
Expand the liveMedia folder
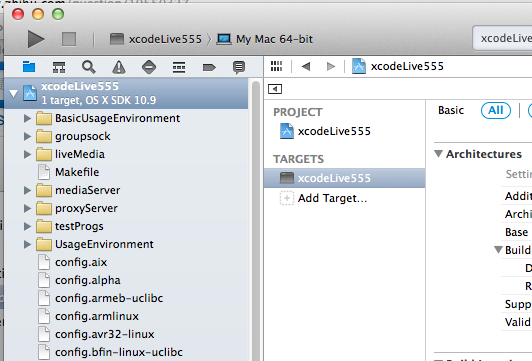[x=27, y=154]
